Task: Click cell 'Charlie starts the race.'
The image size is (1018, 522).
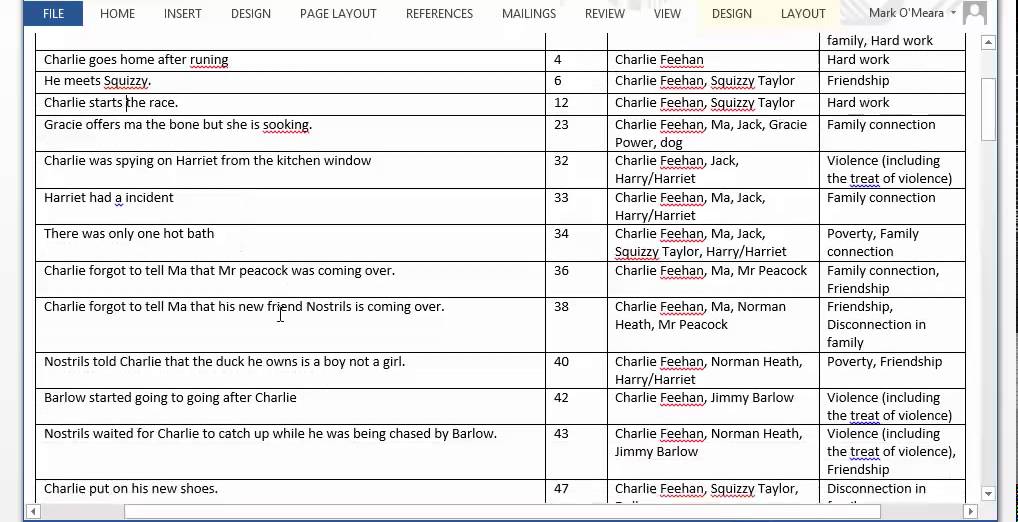Action: (x=291, y=104)
